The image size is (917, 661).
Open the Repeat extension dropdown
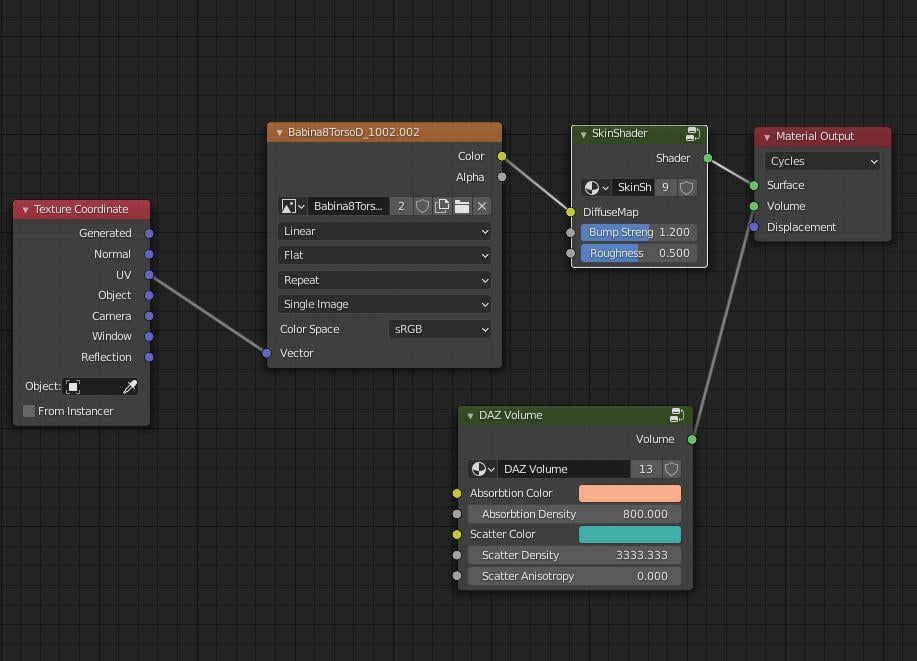click(x=384, y=281)
